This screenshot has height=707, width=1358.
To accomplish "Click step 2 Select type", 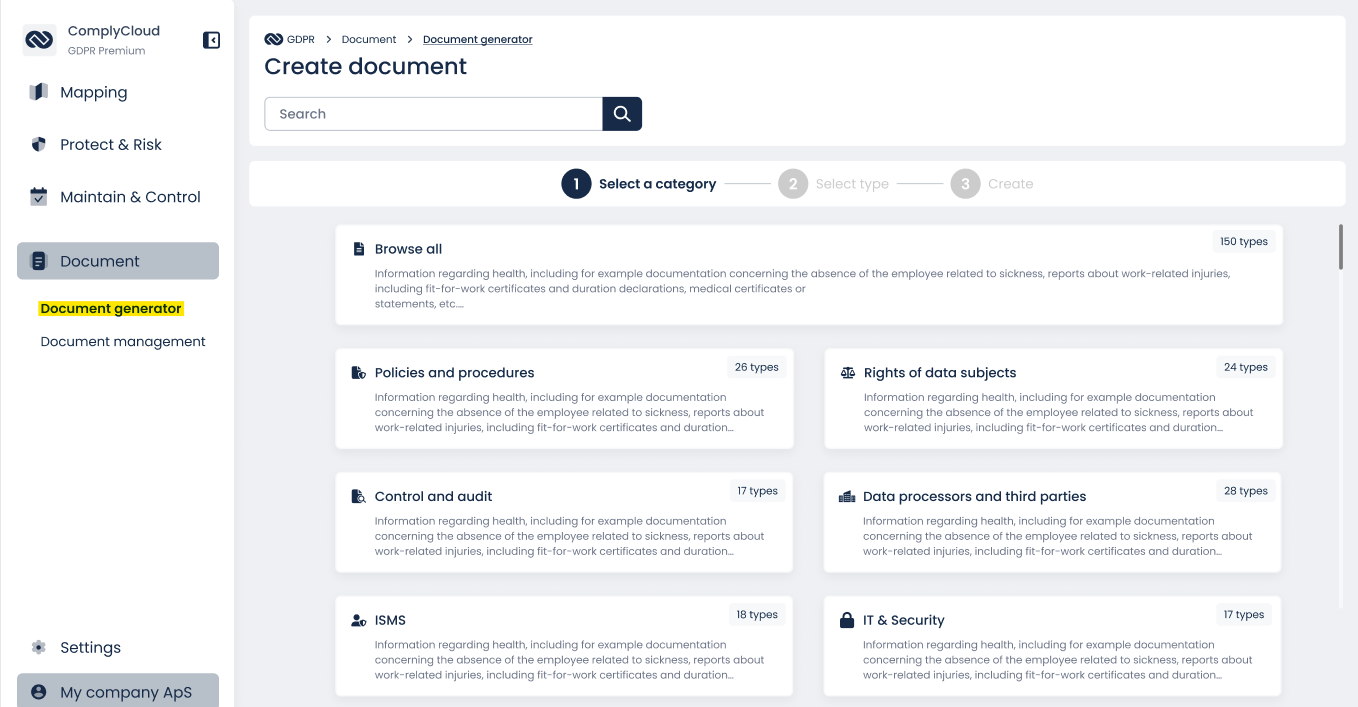I will [x=833, y=184].
